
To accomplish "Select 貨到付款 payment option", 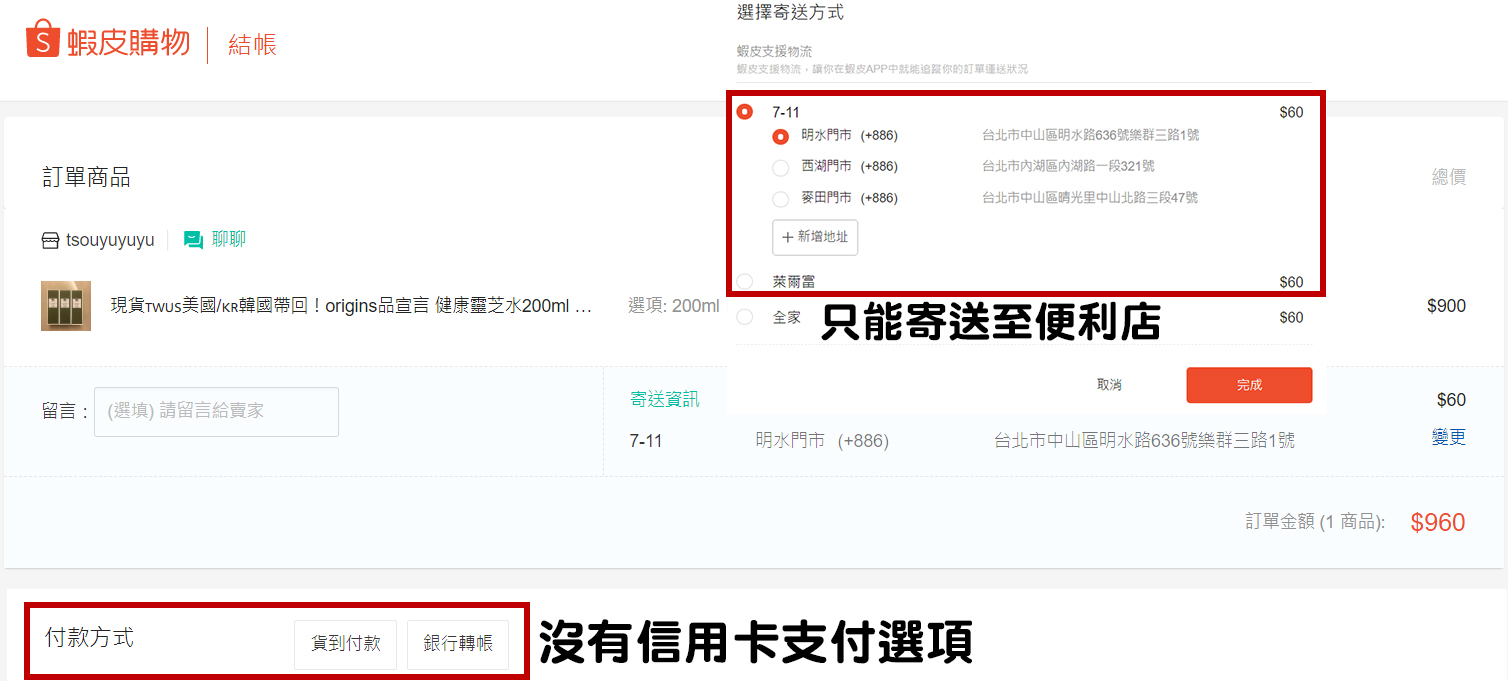I will coord(345,645).
